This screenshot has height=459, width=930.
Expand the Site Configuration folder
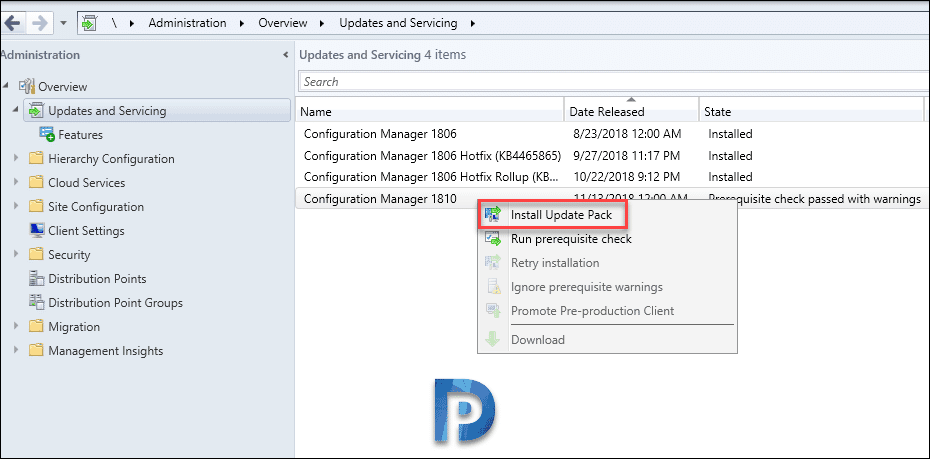[16, 206]
